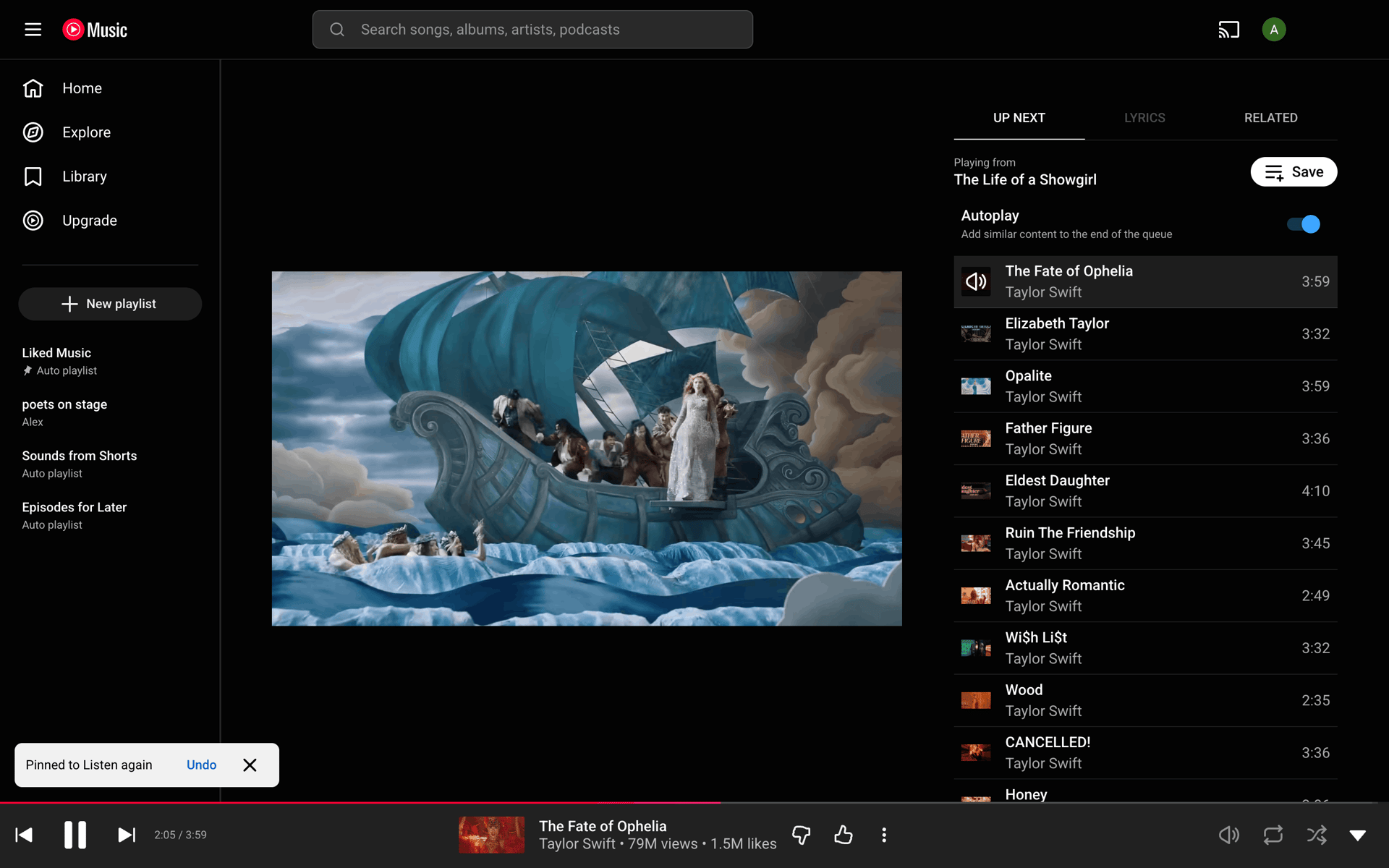Screen dimensions: 1389x868
Task: Click the CANCELLED! queue thumbnail
Action: pyautogui.click(x=976, y=753)
